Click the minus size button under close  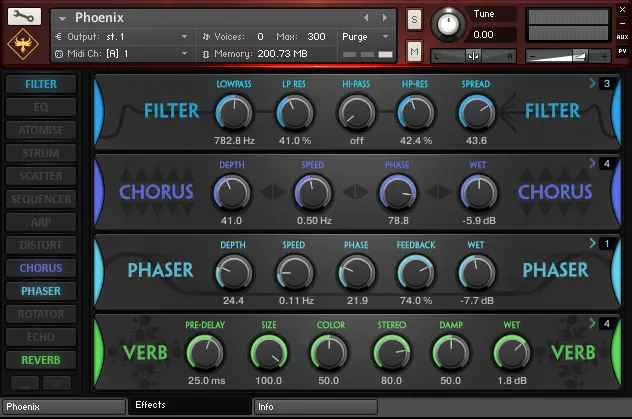622,23
